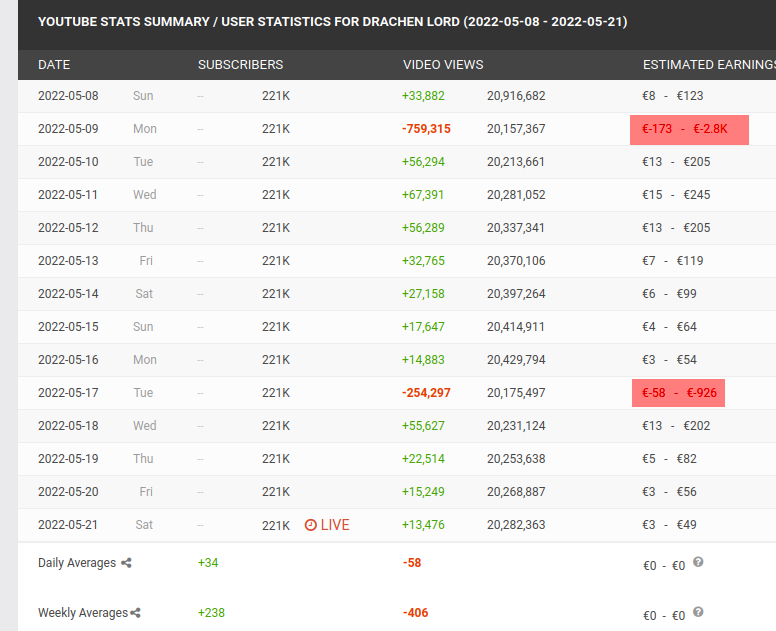Click the €8 - €123 earnings
Viewport: 776px width, 631px height.
coord(673,96)
